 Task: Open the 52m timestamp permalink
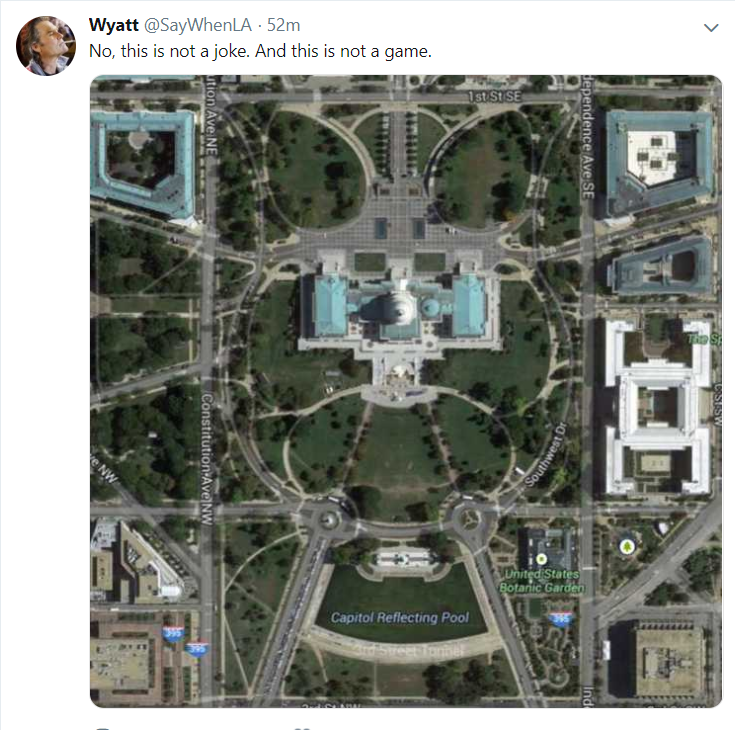pos(284,25)
